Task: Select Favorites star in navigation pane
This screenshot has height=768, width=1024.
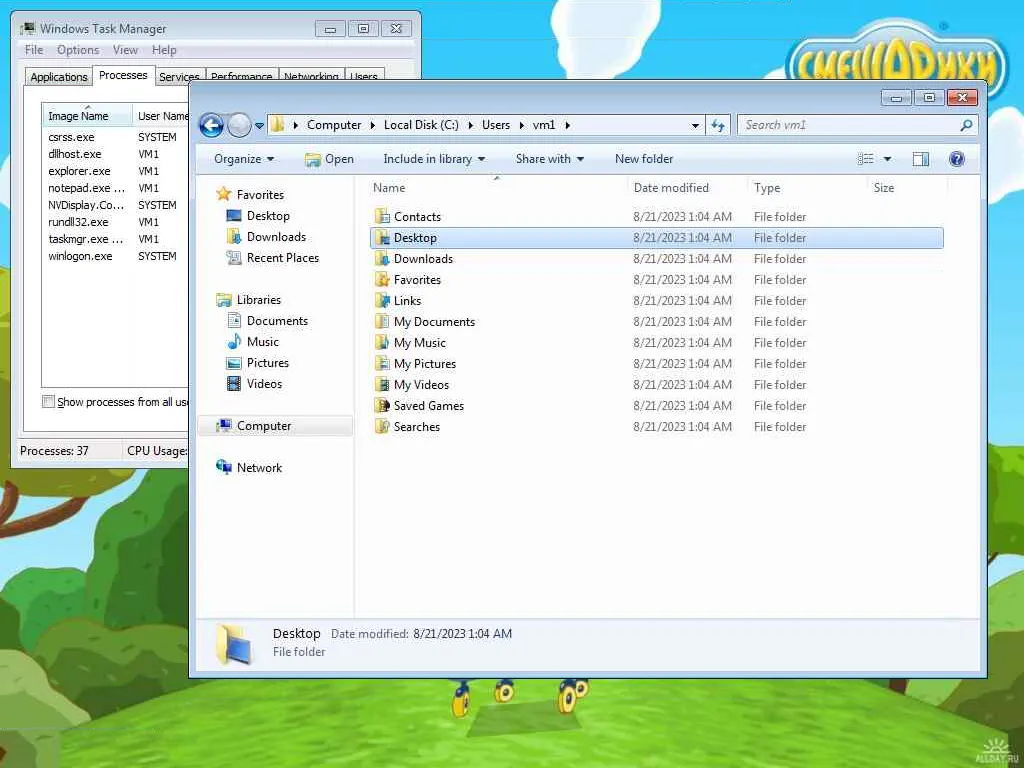Action: click(x=224, y=194)
